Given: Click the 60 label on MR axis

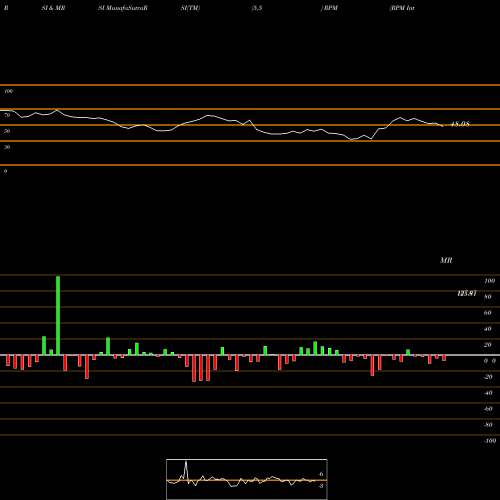Looking at the screenshot, I should 488,313.
